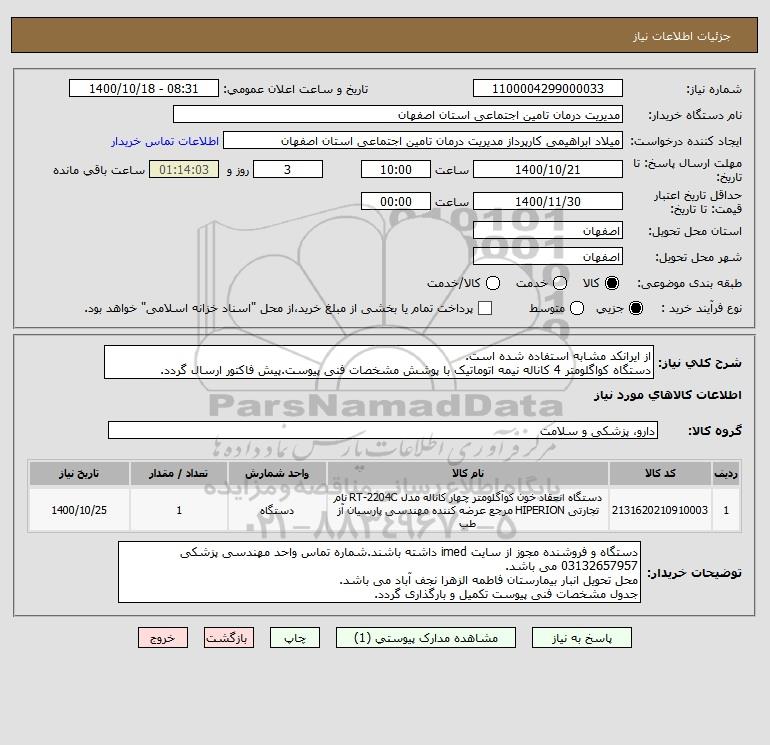The height and width of the screenshot is (745, 770).
Task: Select the خدمت radio button
Action: (560, 283)
